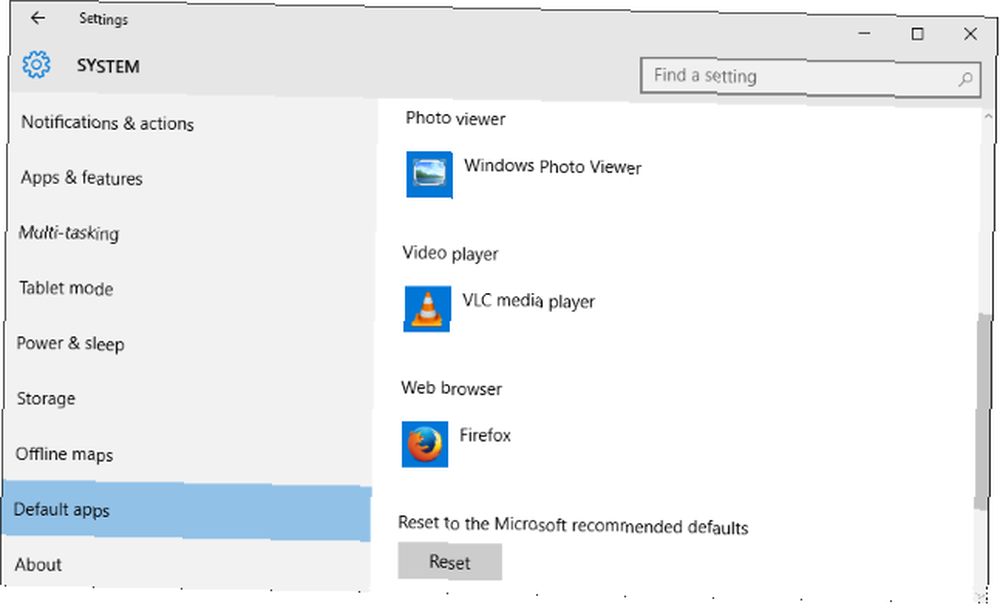Open the Storage section
Screen dimensions: 1000x605
pyautogui.click(x=46, y=398)
